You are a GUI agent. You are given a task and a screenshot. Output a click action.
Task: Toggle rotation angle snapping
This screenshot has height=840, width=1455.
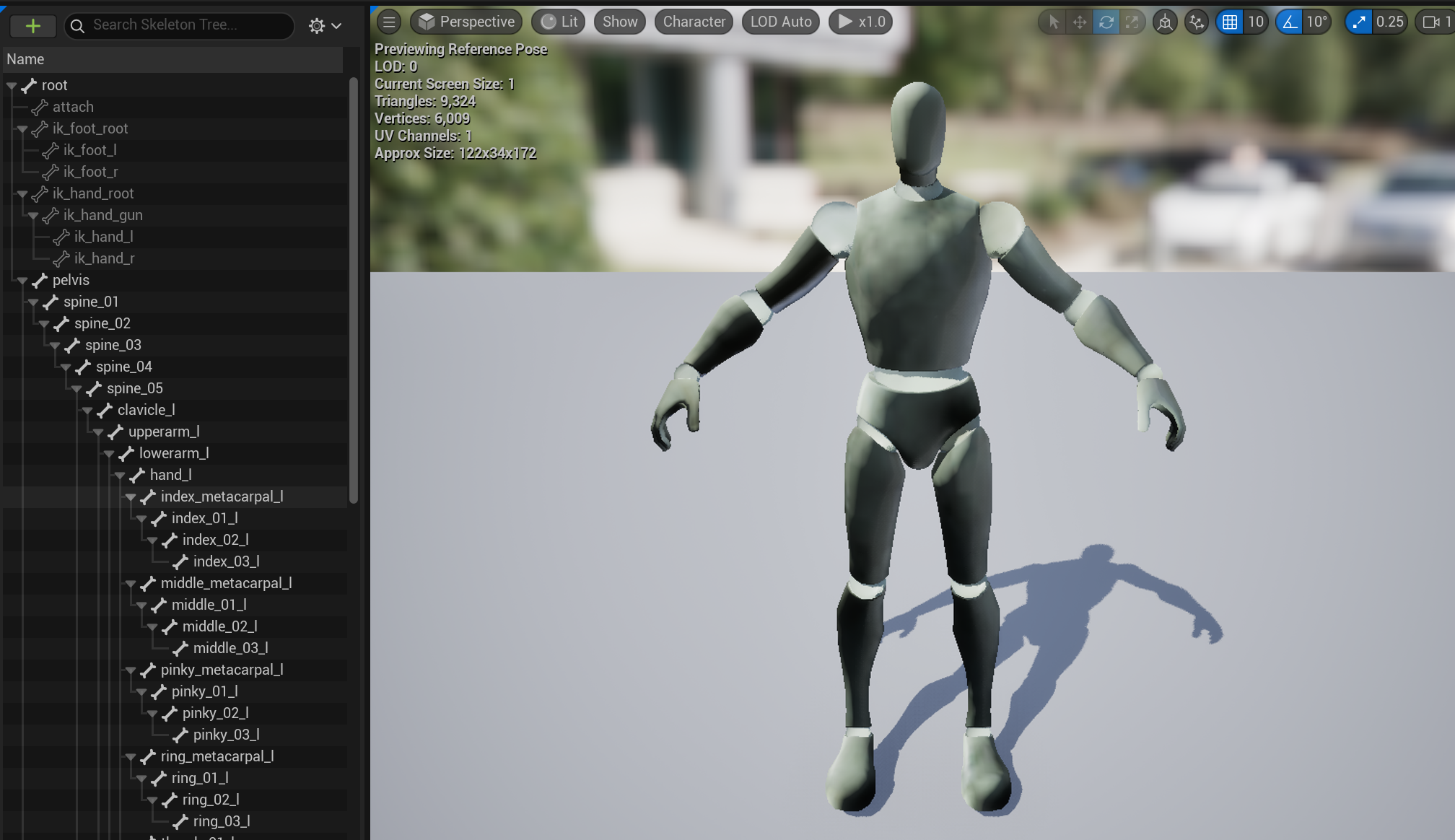point(1289,22)
